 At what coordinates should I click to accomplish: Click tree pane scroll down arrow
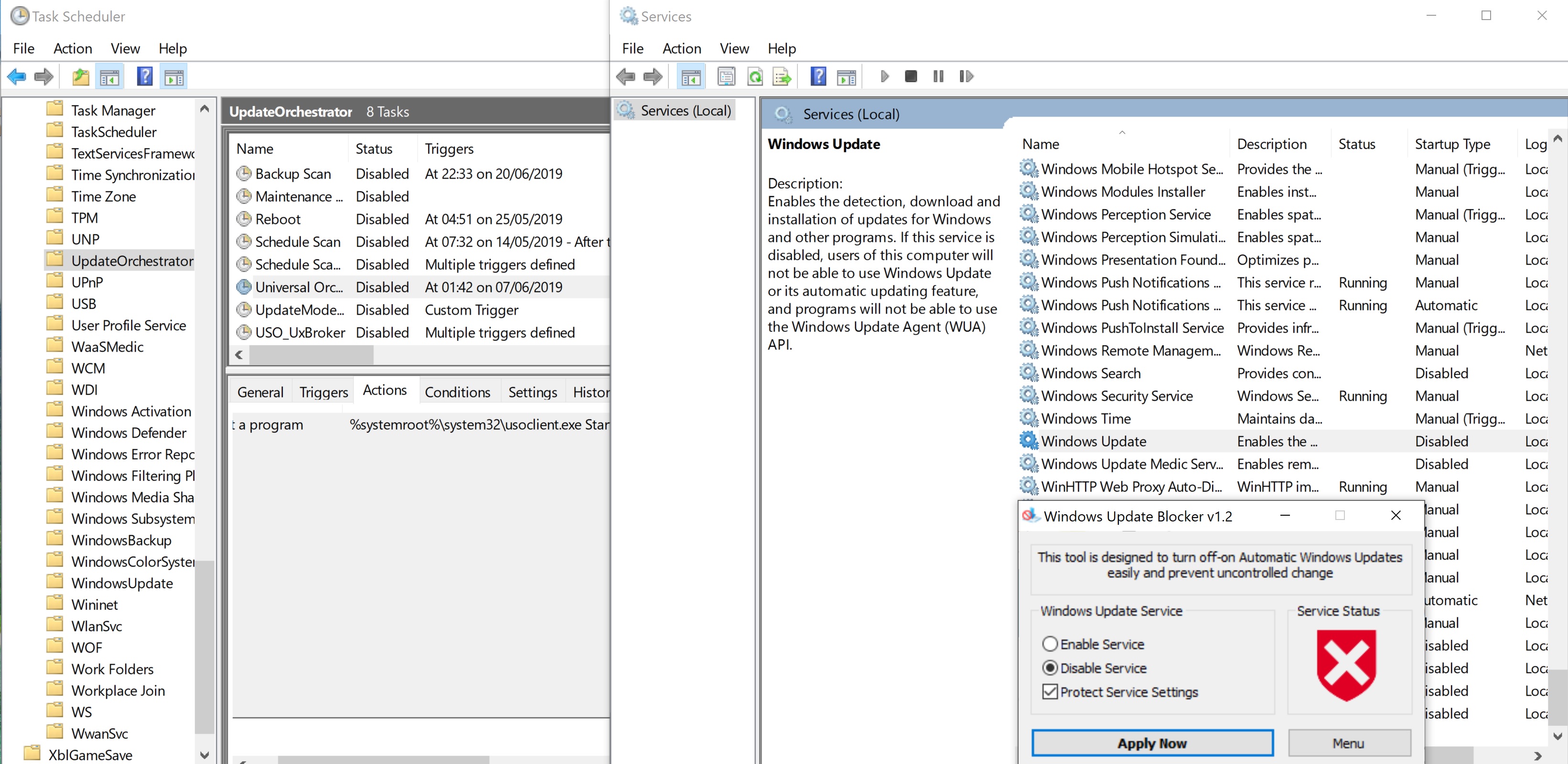tap(204, 755)
